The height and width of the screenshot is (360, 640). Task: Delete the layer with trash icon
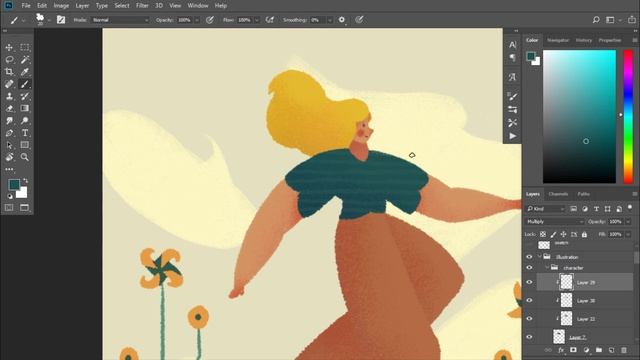tap(624, 350)
